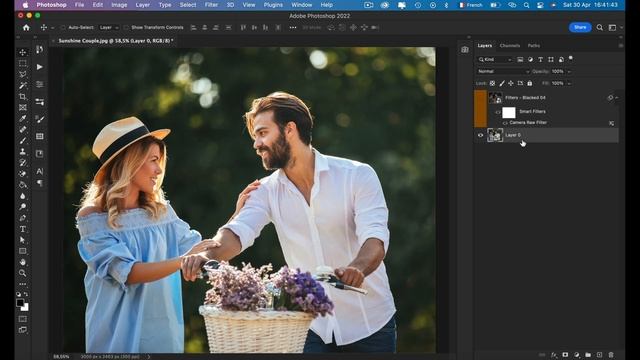Image resolution: width=640 pixels, height=360 pixels.
Task: Swap foreground and background colors
Action: coord(26,294)
